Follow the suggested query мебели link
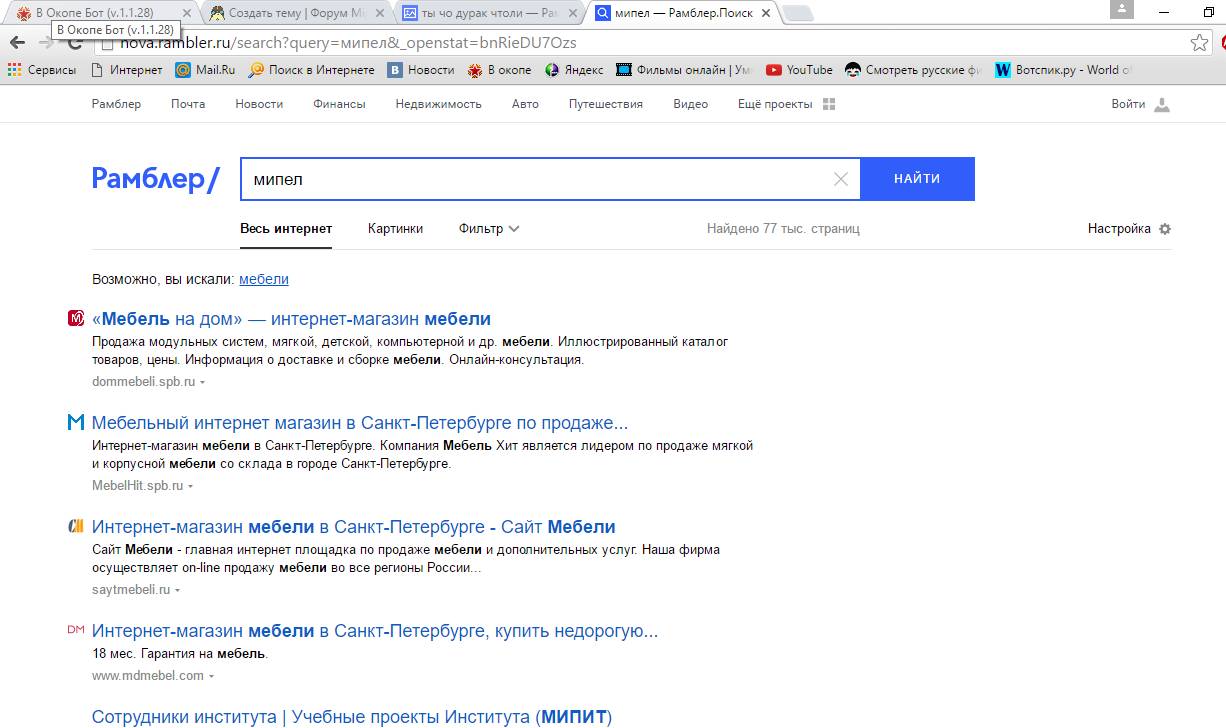 tap(264, 279)
